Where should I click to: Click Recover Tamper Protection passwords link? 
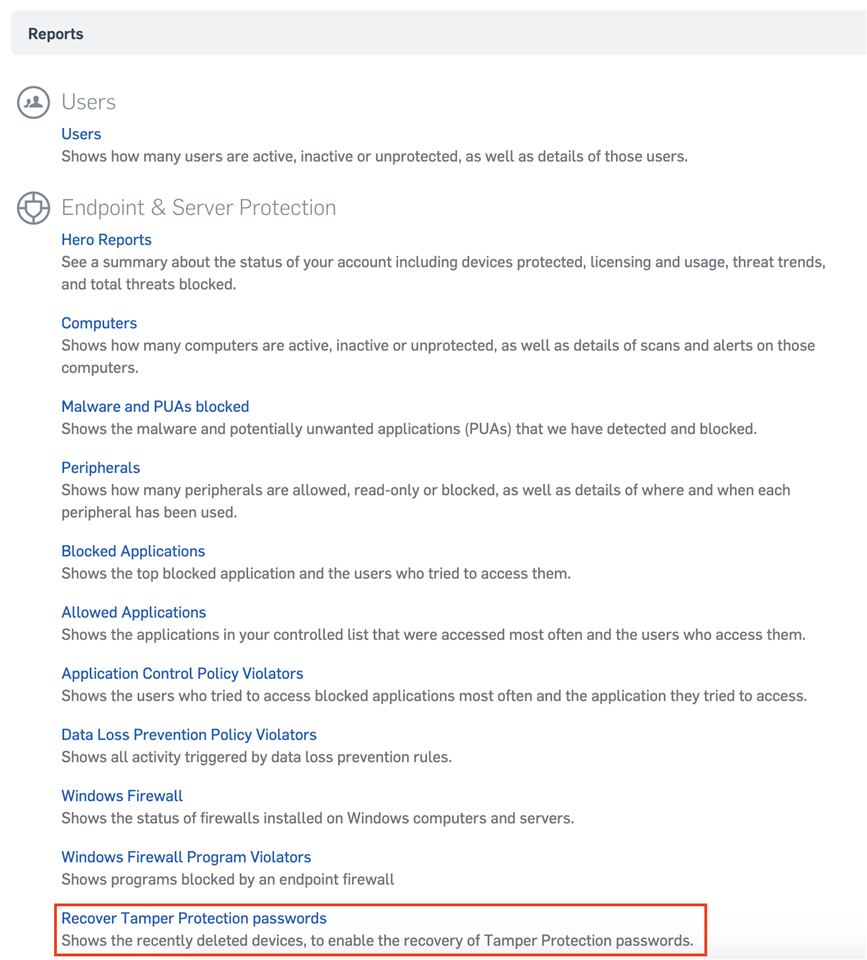[193, 918]
